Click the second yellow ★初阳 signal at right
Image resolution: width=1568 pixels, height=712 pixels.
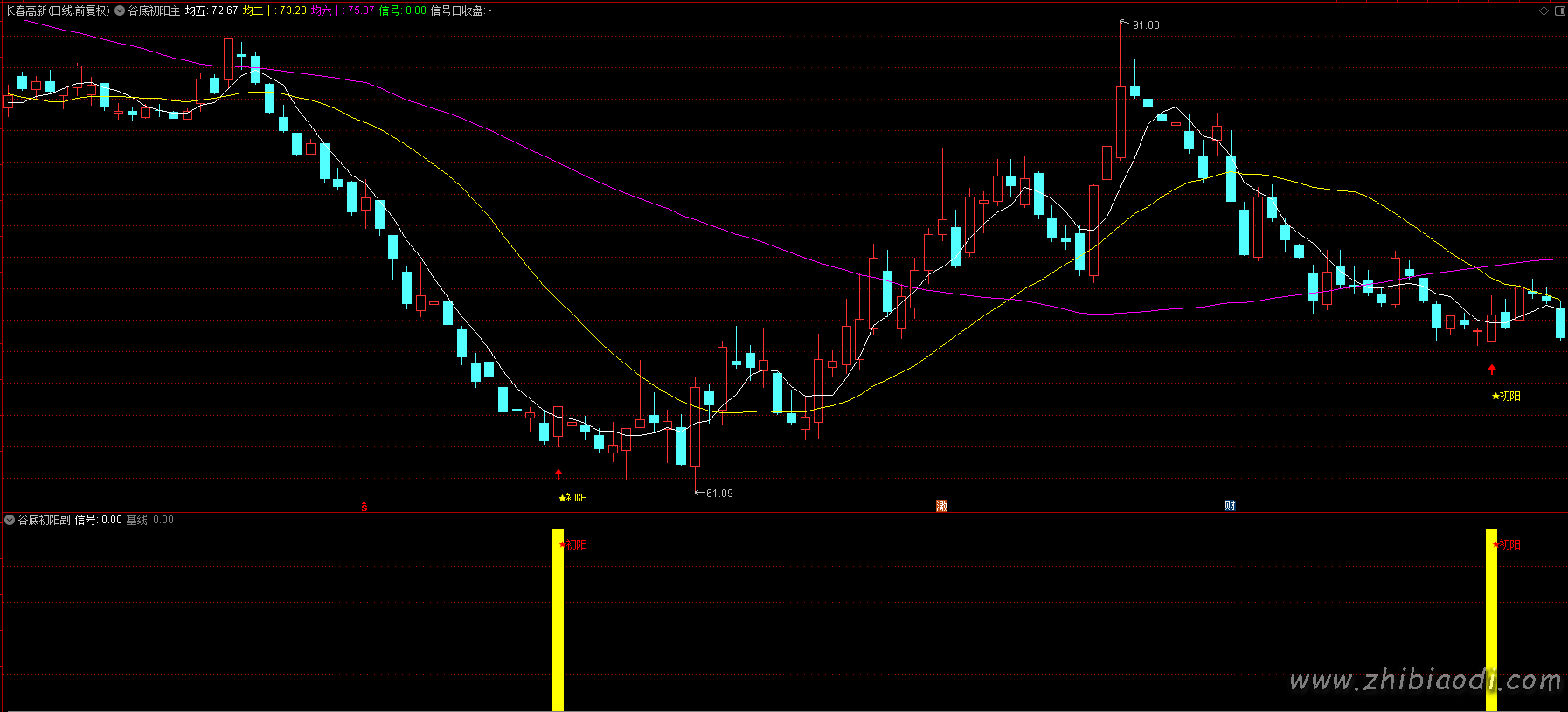1506,397
